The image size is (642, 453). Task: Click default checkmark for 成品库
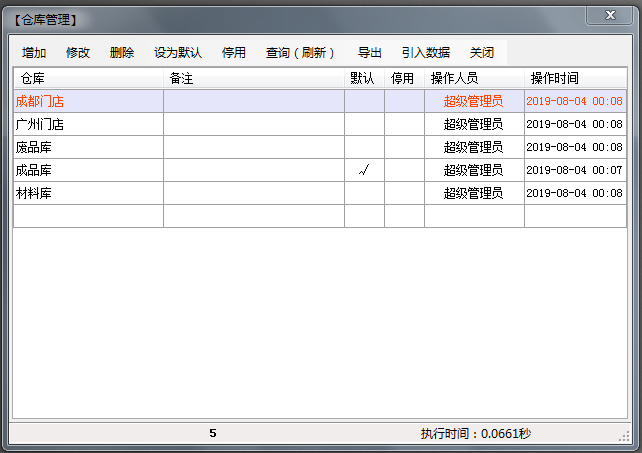[364, 170]
